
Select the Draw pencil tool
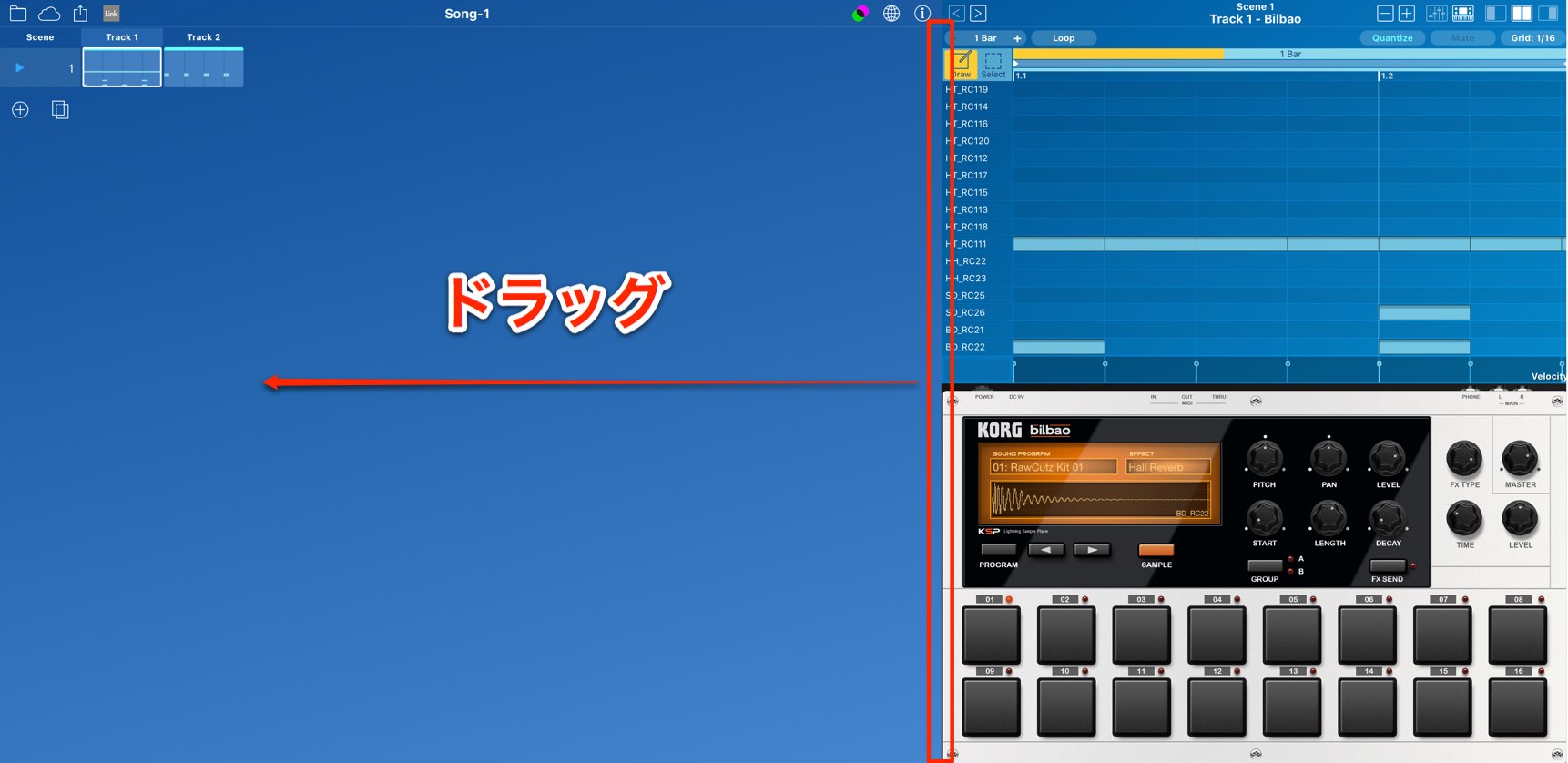[962, 65]
